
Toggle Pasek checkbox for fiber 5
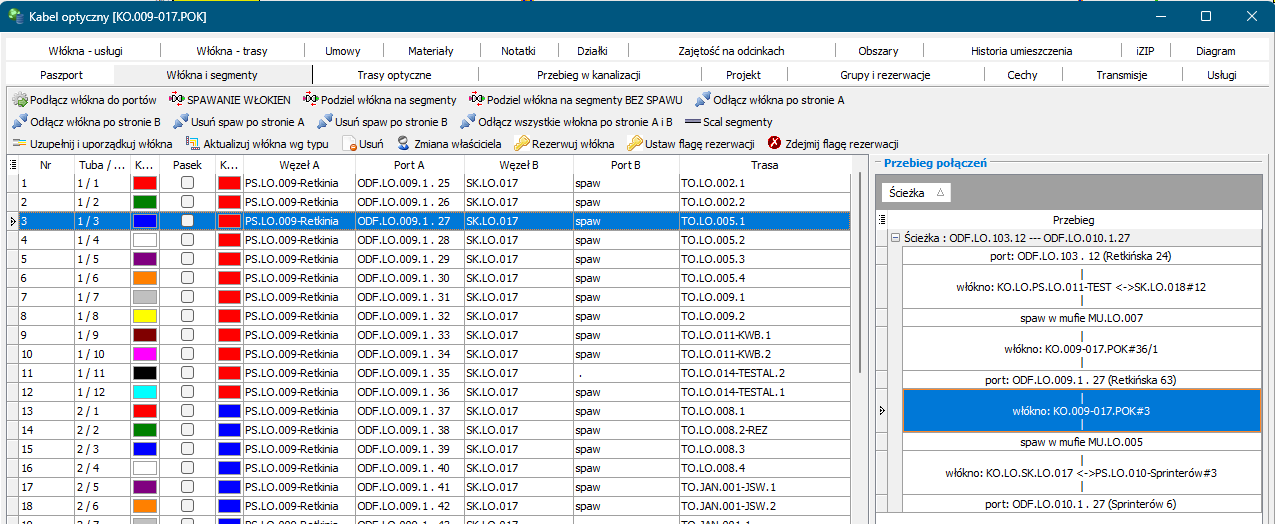click(187, 259)
